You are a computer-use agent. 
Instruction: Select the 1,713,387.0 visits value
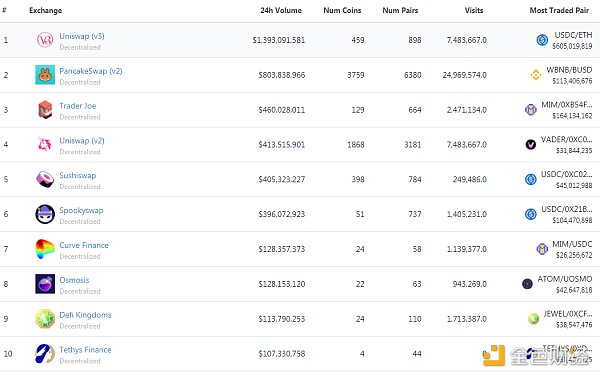(466, 319)
